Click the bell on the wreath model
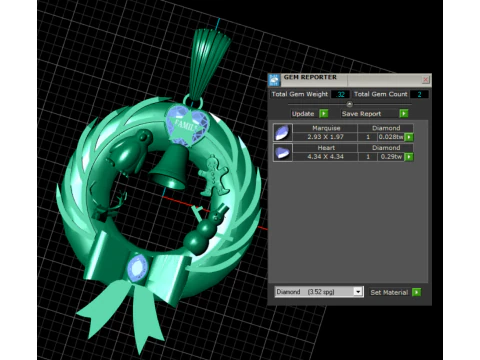The width and height of the screenshot is (480, 360). 170,167
